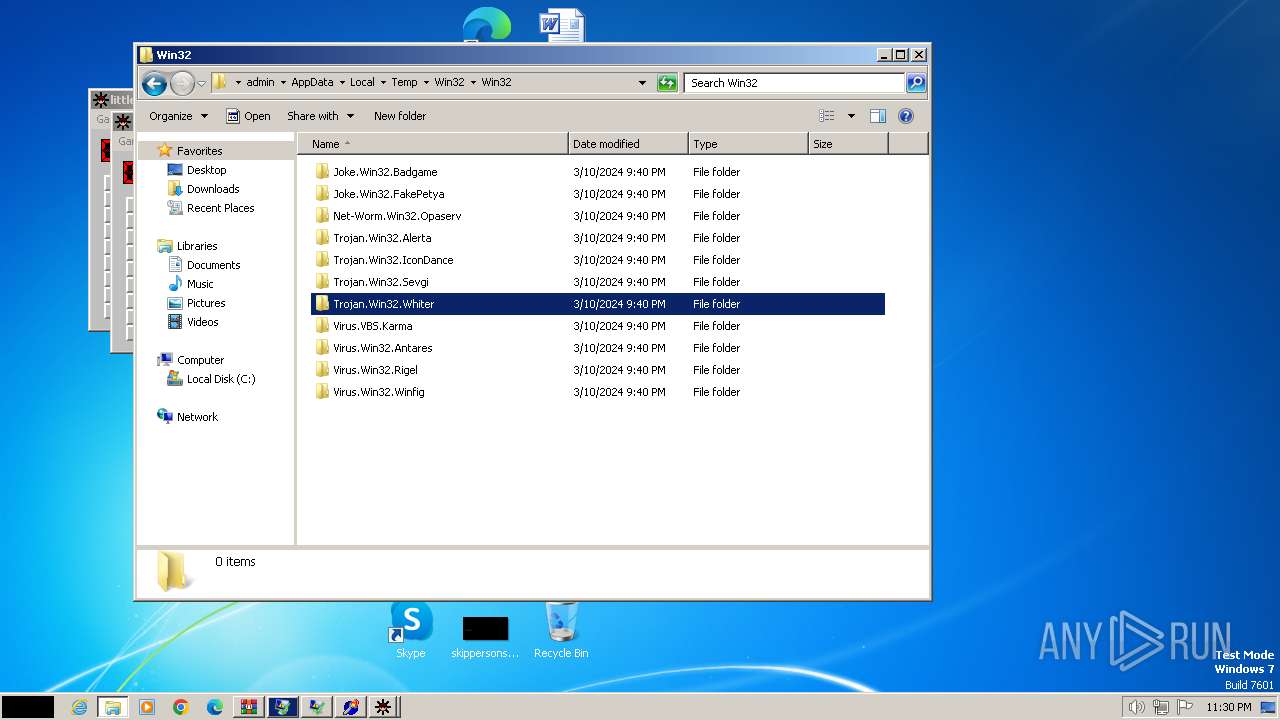Switch to WinRAR taskbar button

tap(249, 707)
